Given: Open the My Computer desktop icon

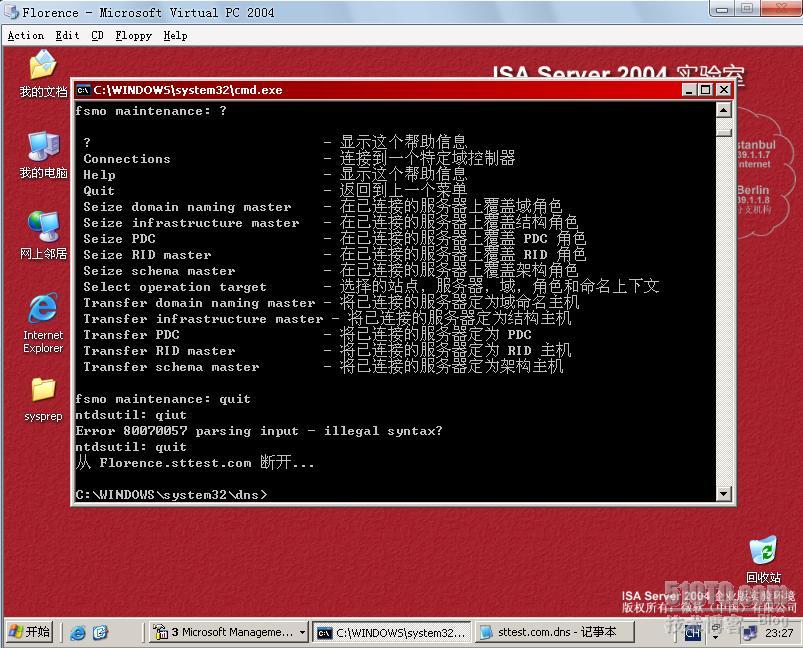Looking at the screenshot, I should 43,155.
